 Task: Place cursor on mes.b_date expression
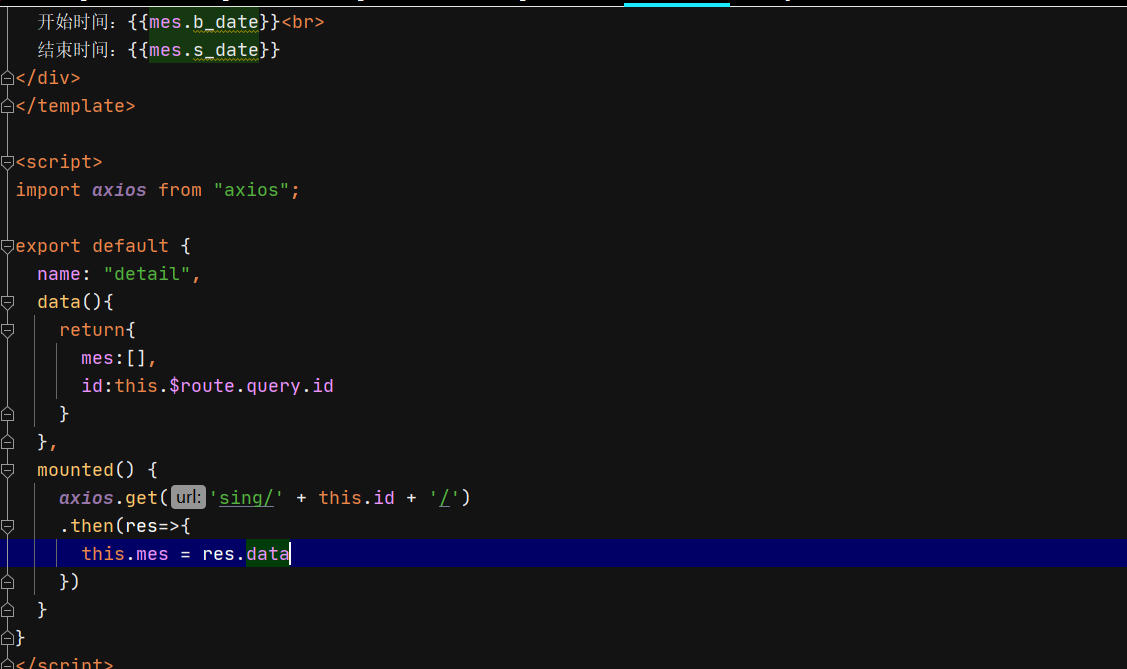203,22
